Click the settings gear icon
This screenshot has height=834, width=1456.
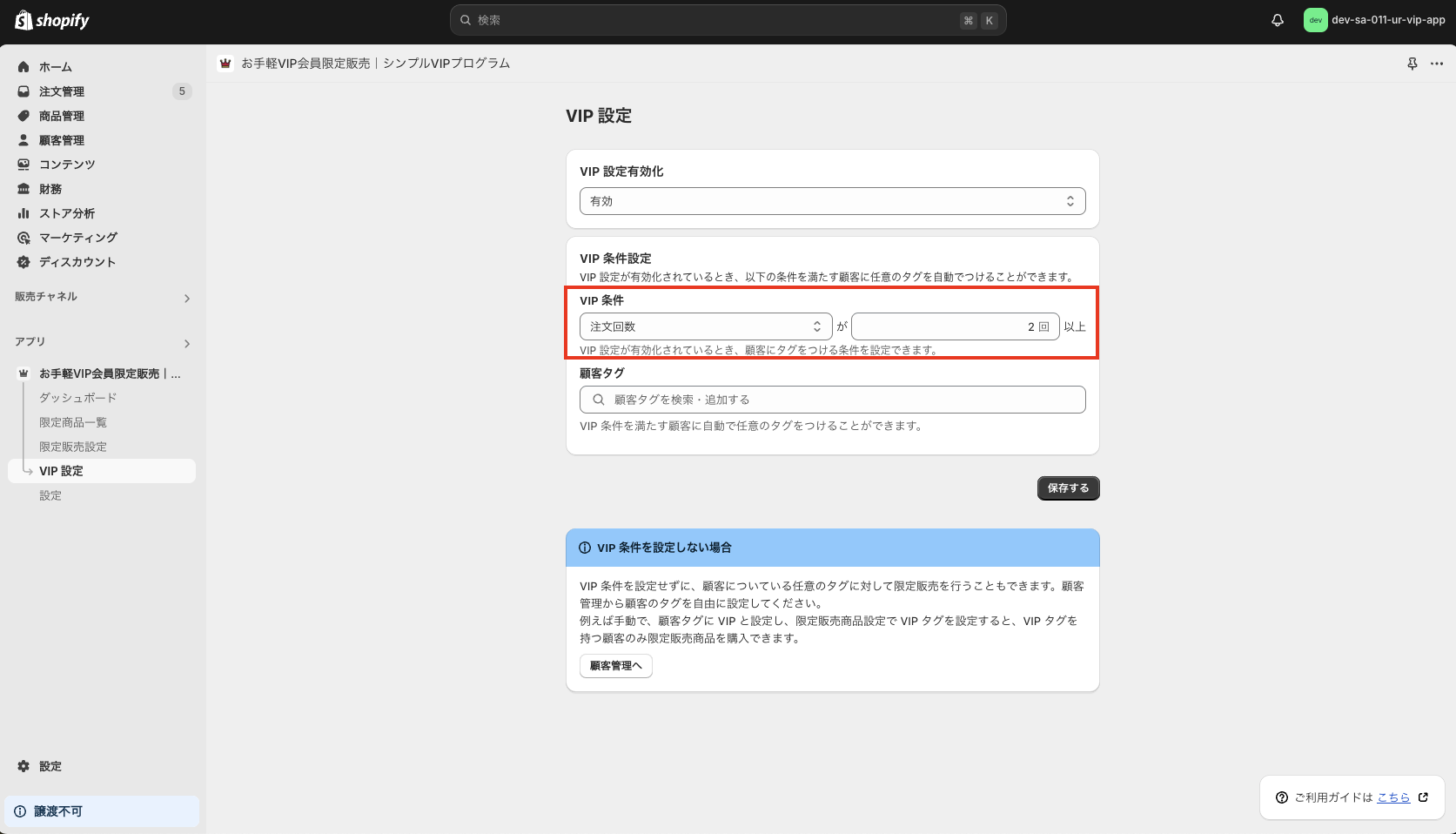pos(23,766)
